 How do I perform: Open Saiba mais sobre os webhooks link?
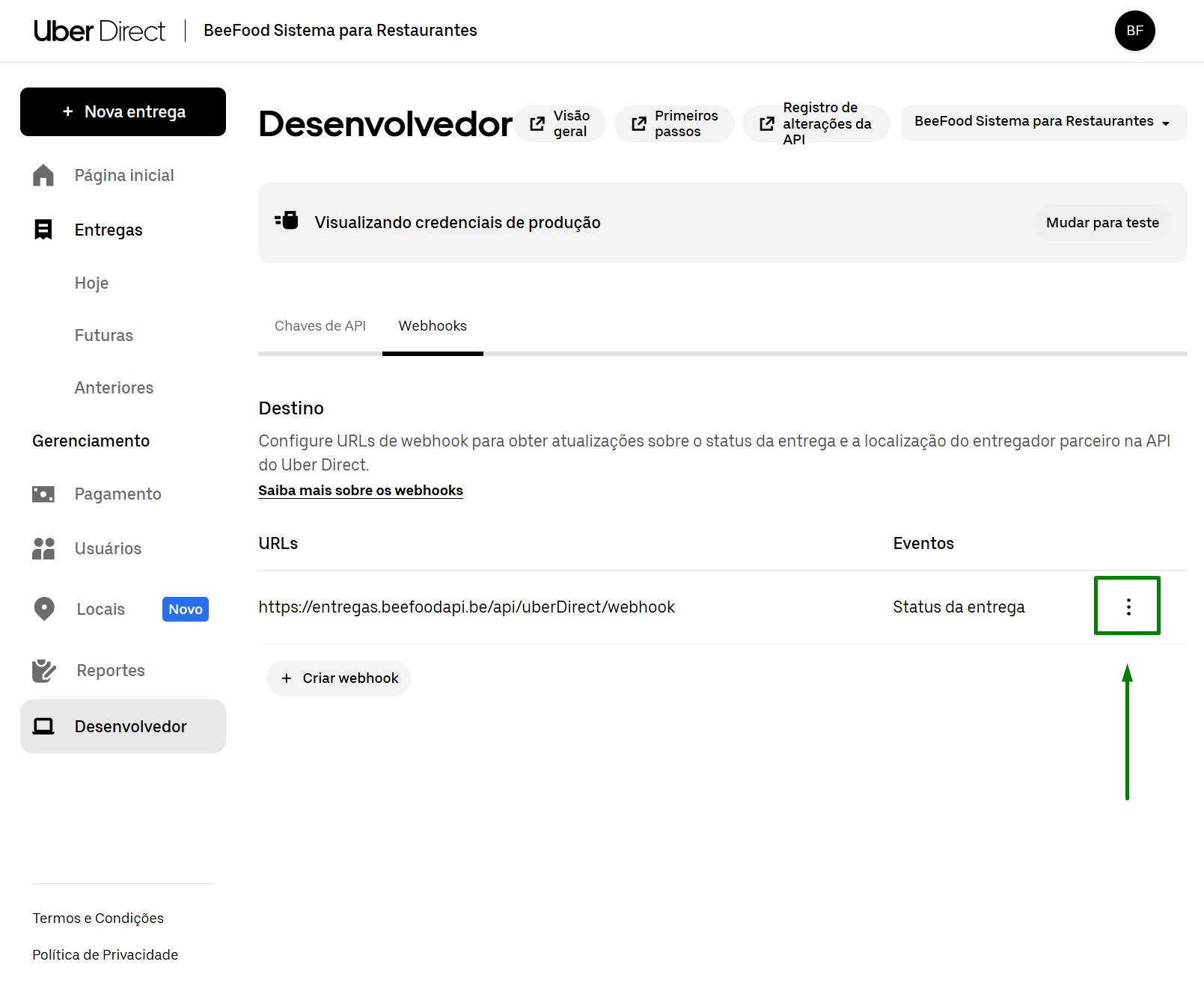click(361, 490)
